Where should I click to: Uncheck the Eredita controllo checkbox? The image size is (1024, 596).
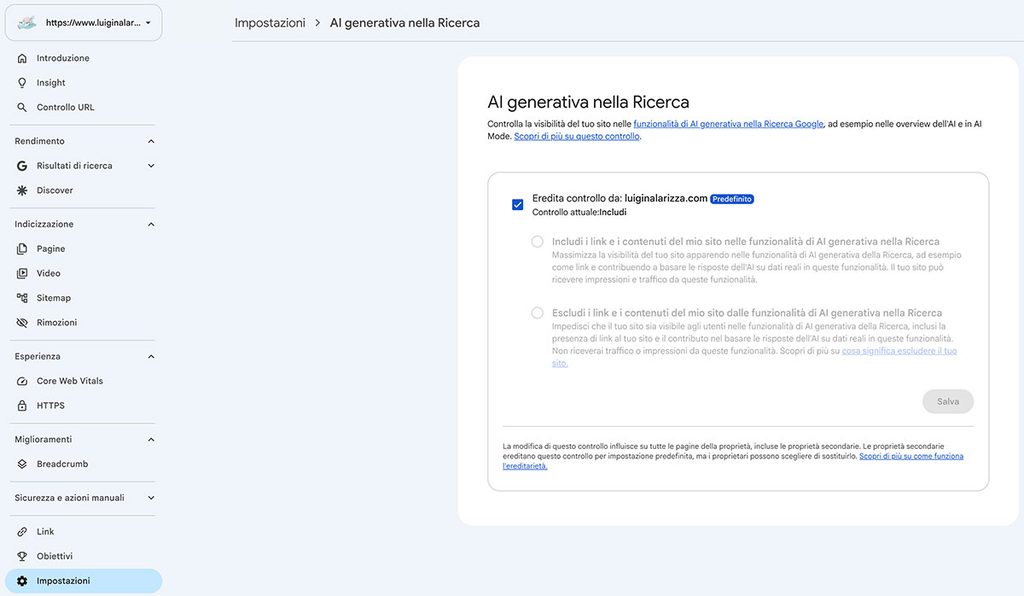tap(518, 204)
